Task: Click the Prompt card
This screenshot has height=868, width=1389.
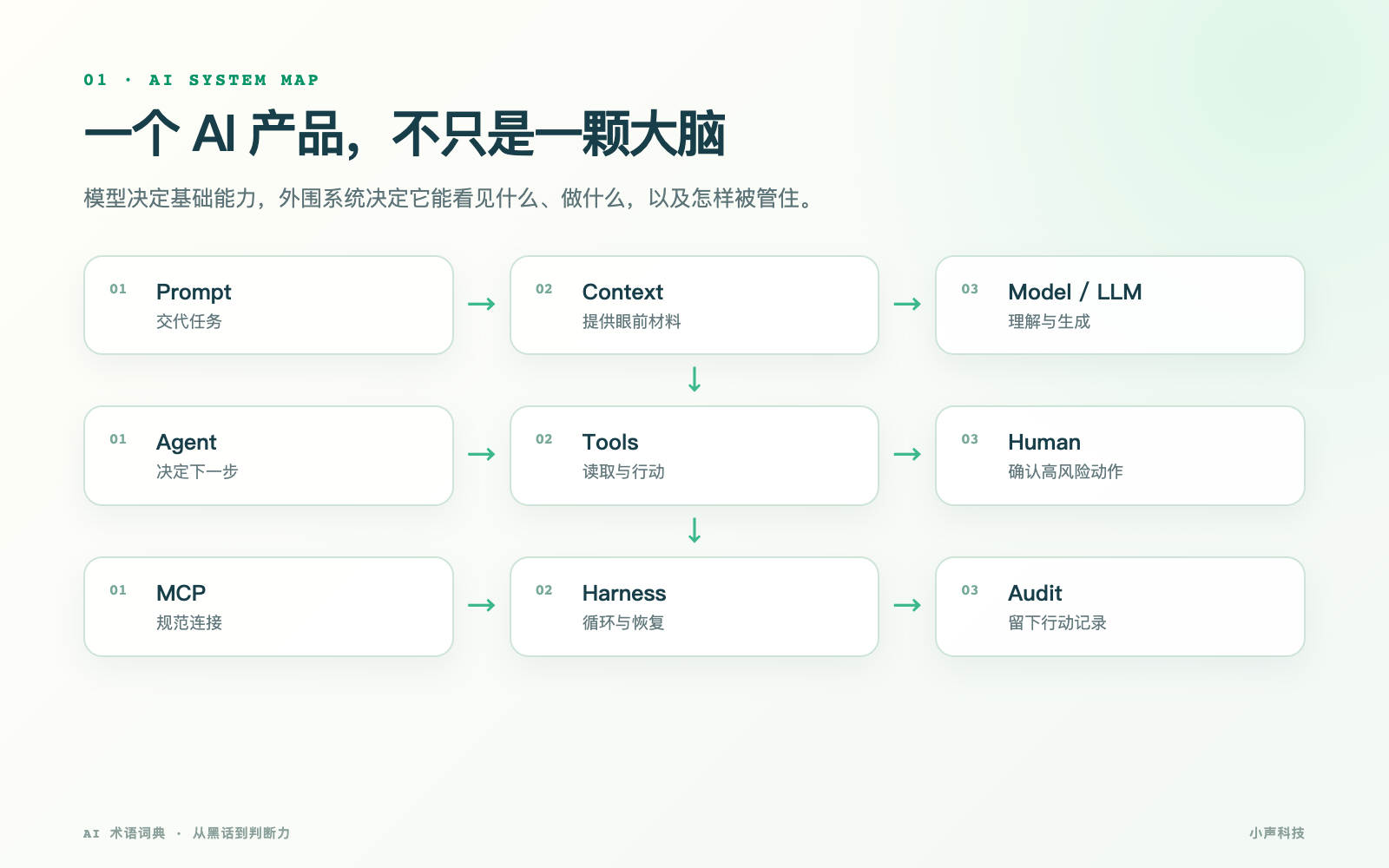Action: (x=268, y=305)
